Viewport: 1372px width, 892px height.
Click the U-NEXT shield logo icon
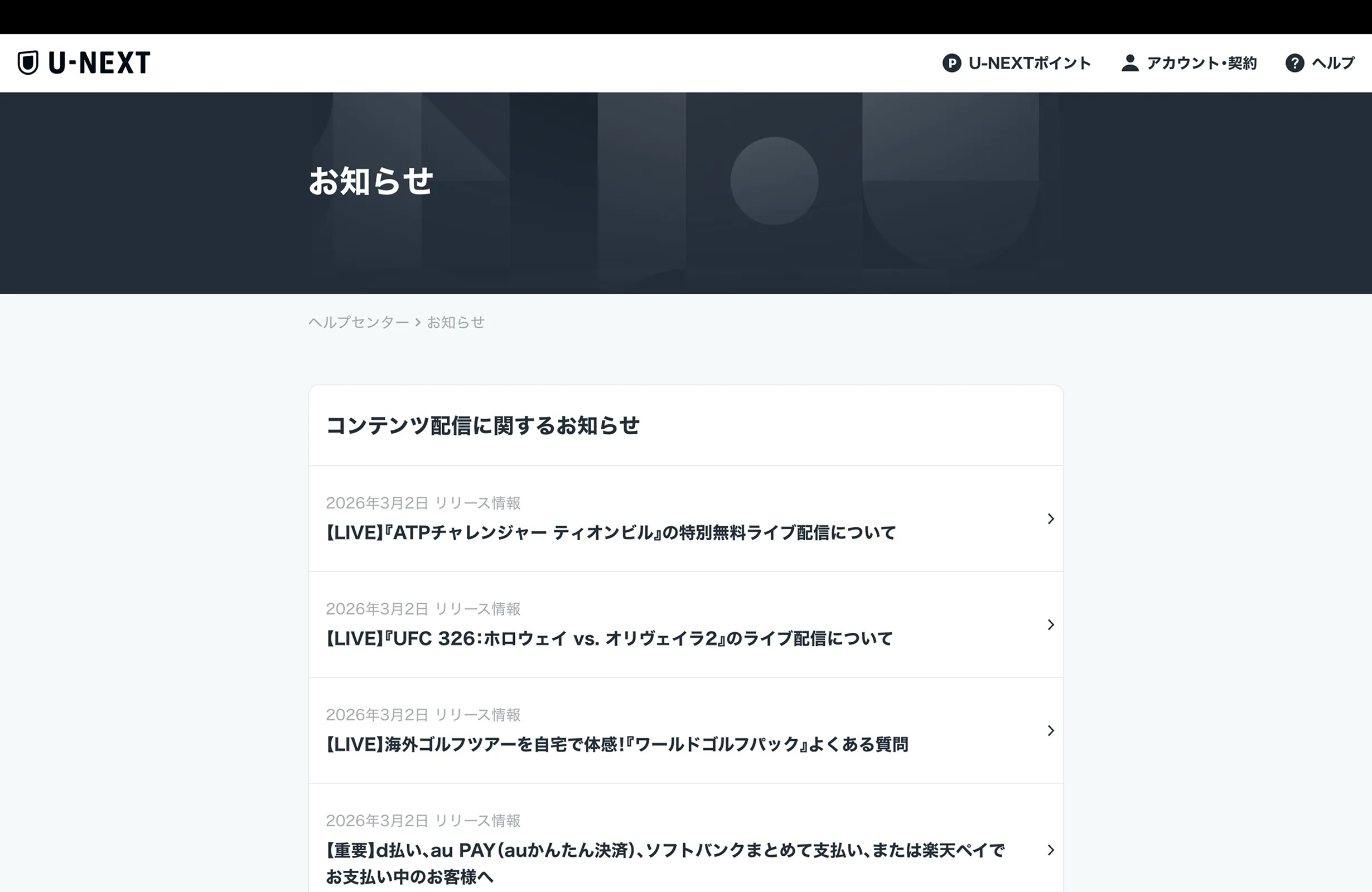pos(28,63)
